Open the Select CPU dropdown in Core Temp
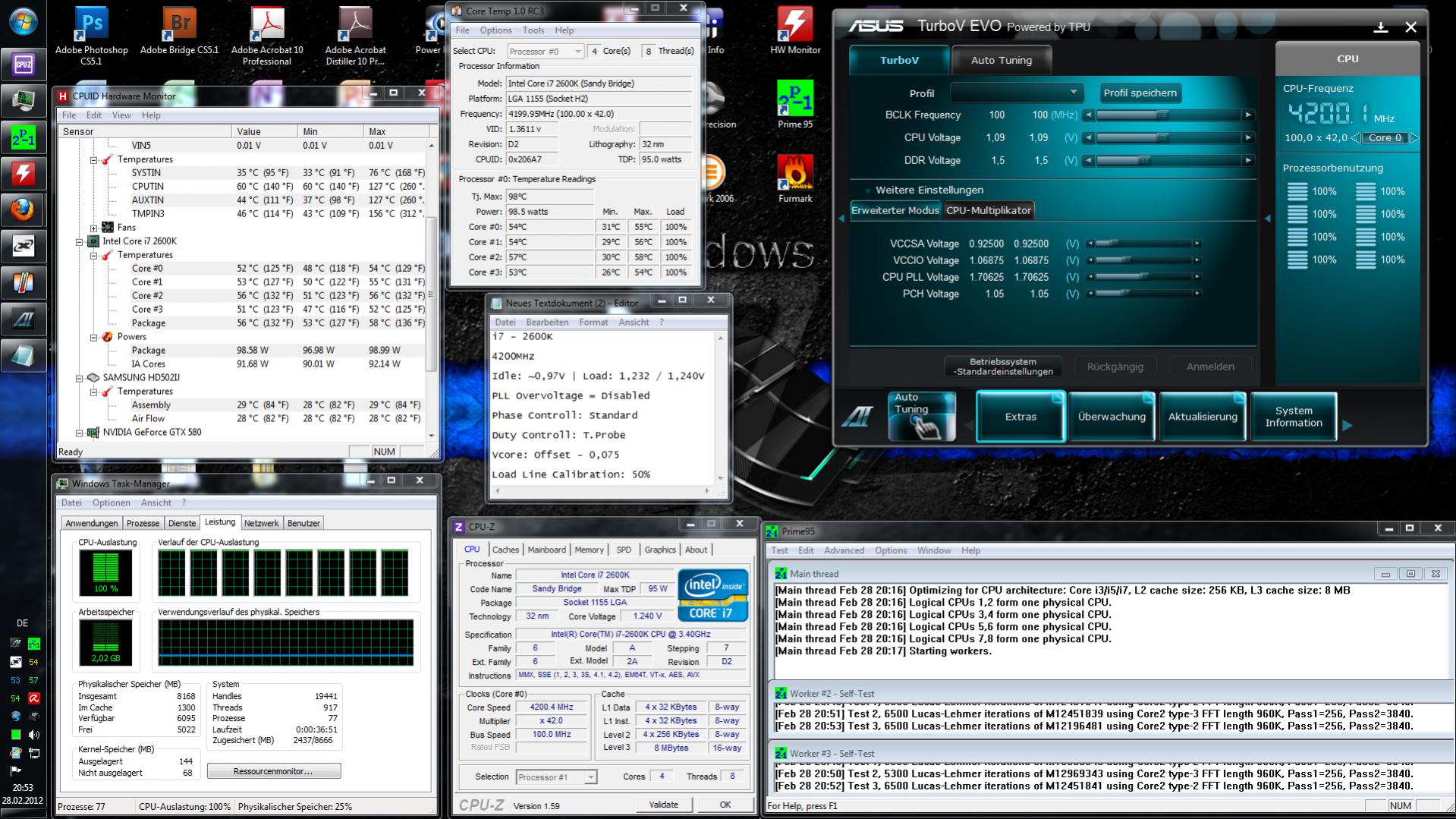This screenshot has width=1456, height=819. pyautogui.click(x=546, y=52)
